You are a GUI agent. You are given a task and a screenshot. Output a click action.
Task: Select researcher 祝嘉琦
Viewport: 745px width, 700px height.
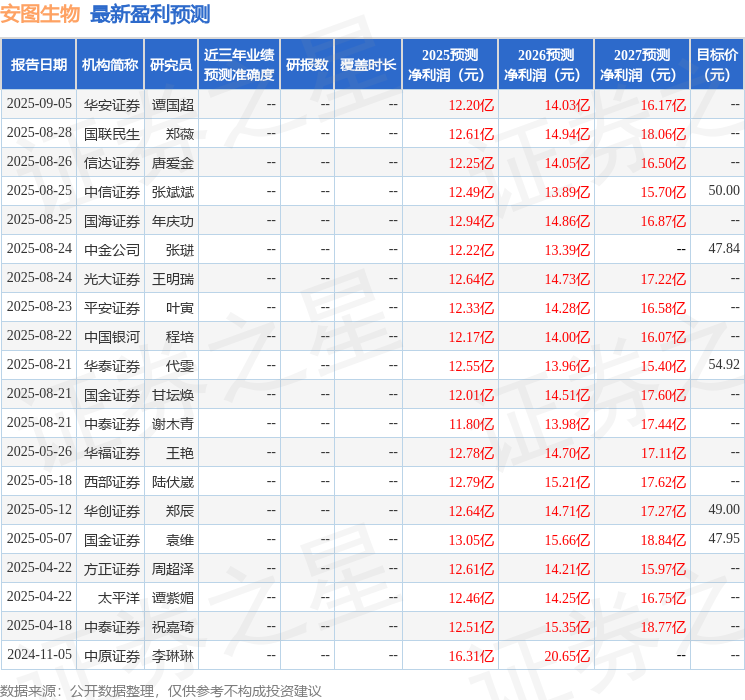[173, 627]
